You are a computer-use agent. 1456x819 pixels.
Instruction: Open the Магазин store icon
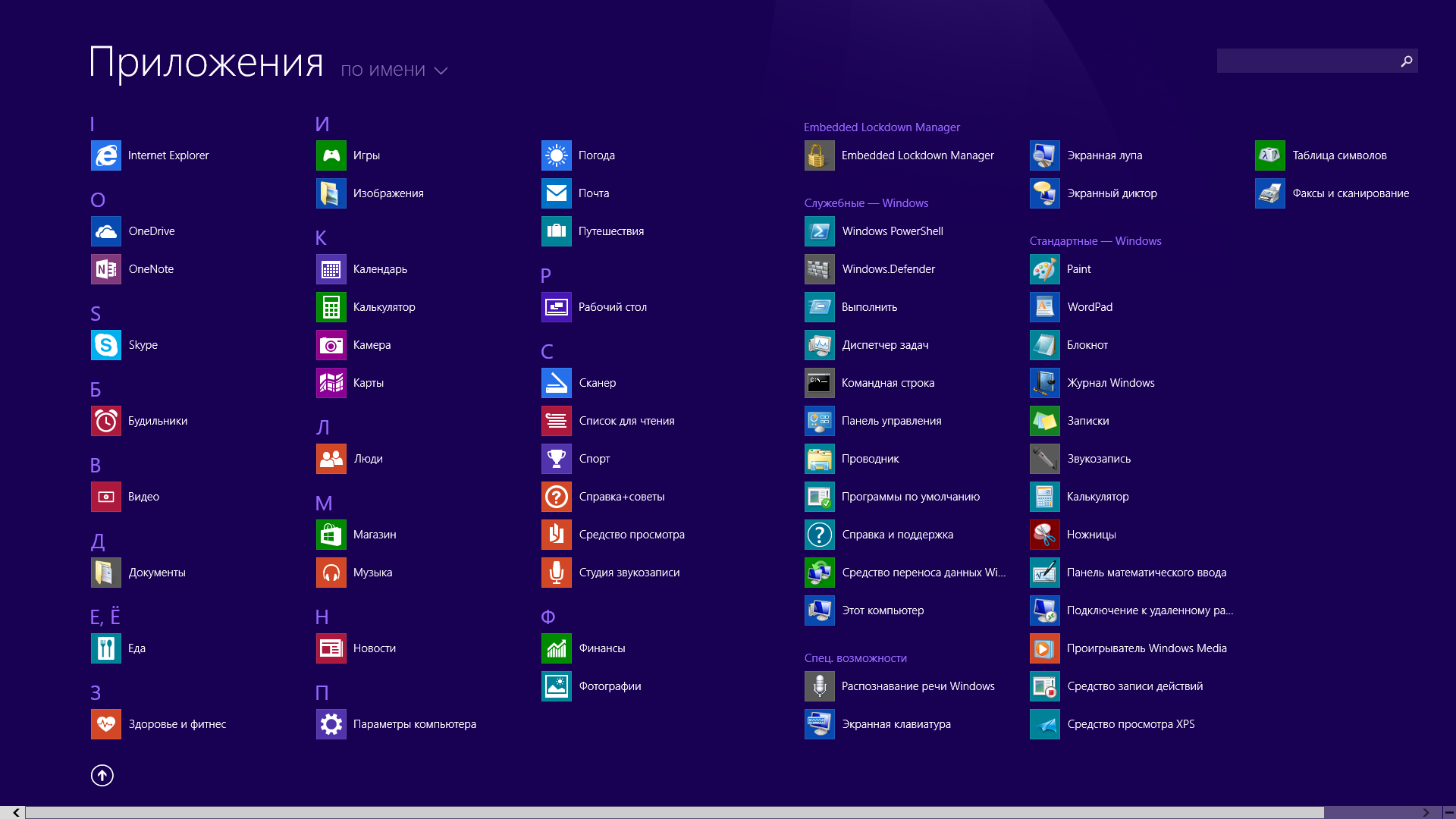331,535
